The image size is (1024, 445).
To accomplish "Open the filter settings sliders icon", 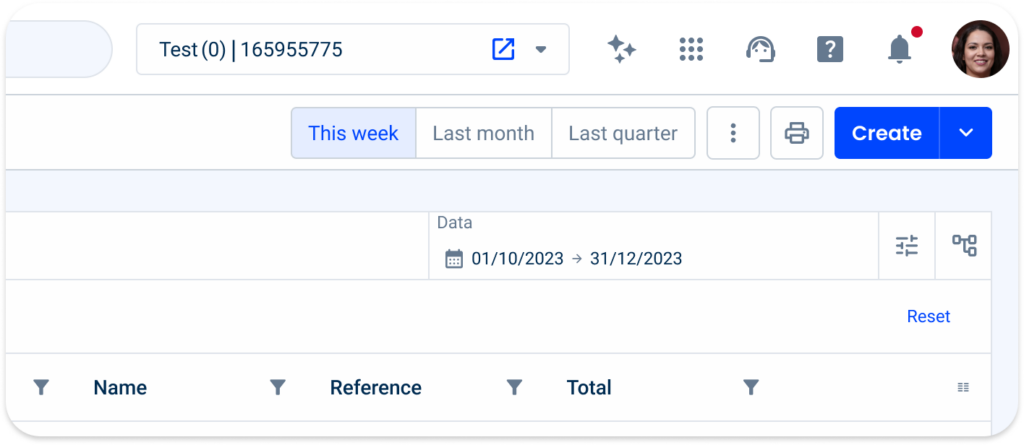I will (x=907, y=245).
